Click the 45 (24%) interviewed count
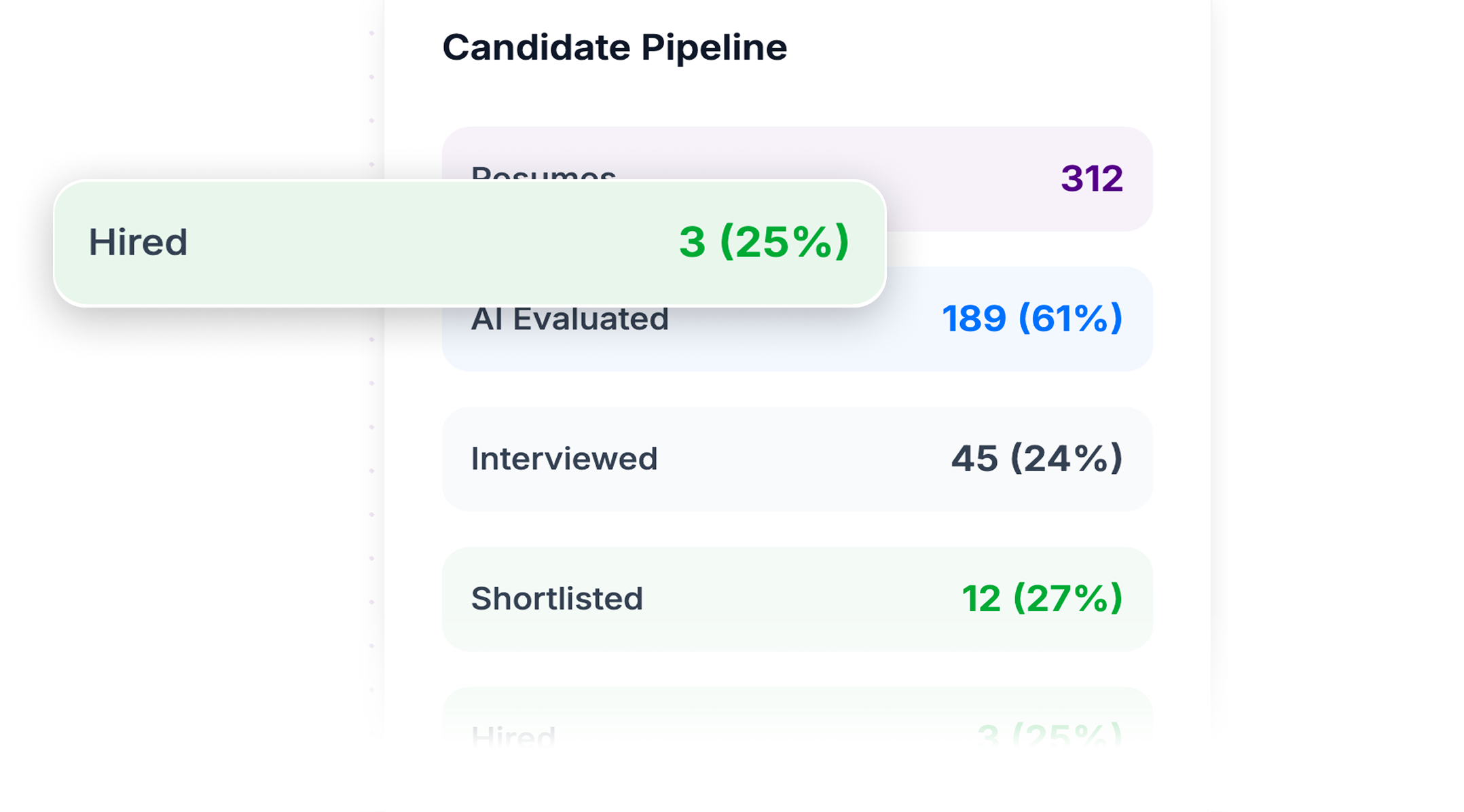The width and height of the screenshot is (1464, 812). (1036, 459)
